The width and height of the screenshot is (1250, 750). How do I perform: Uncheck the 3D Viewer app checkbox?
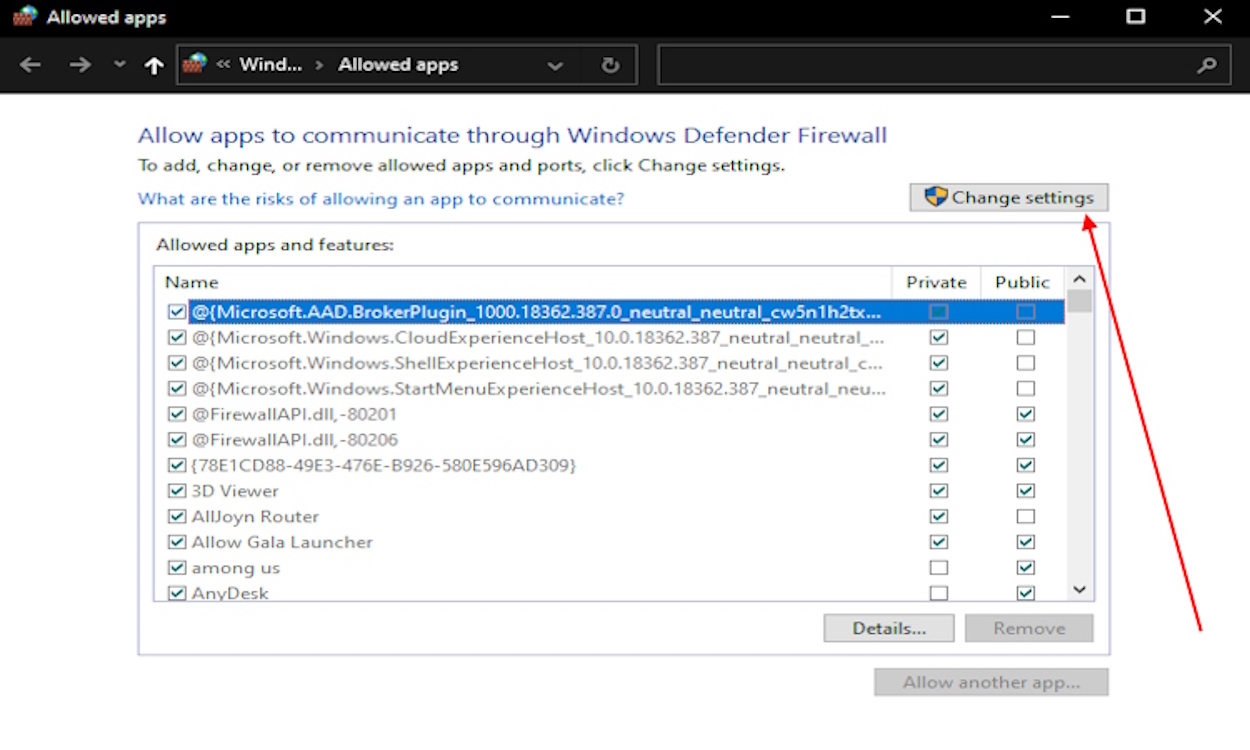pyautogui.click(x=177, y=491)
